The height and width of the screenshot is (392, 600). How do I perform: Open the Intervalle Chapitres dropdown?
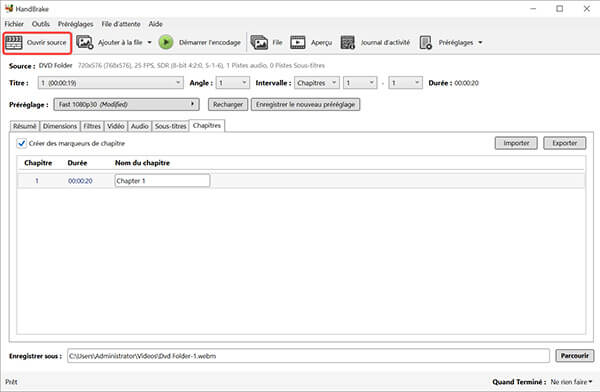[x=316, y=83]
